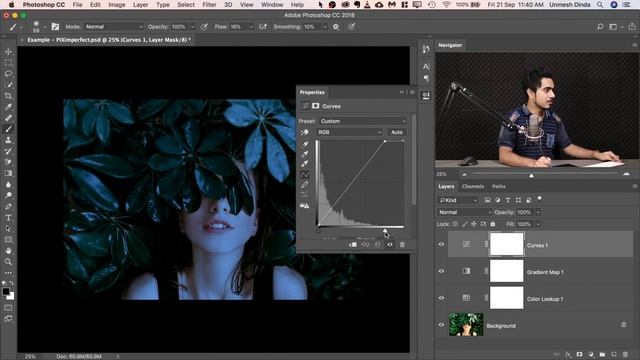Viewport: 640px width, 360px height.
Task: Open the Layers Opacity dropdown arrow
Action: click(538, 212)
